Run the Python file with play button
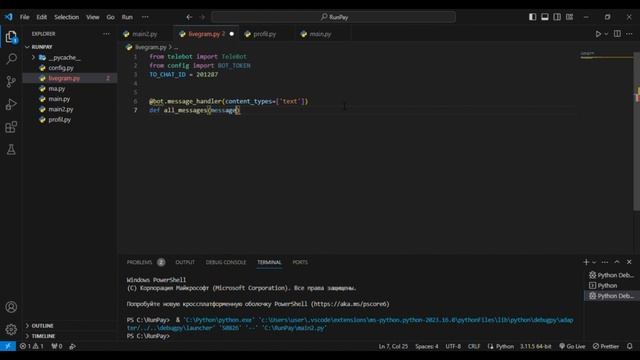Image resolution: width=640 pixels, height=360 pixels. 598,34
